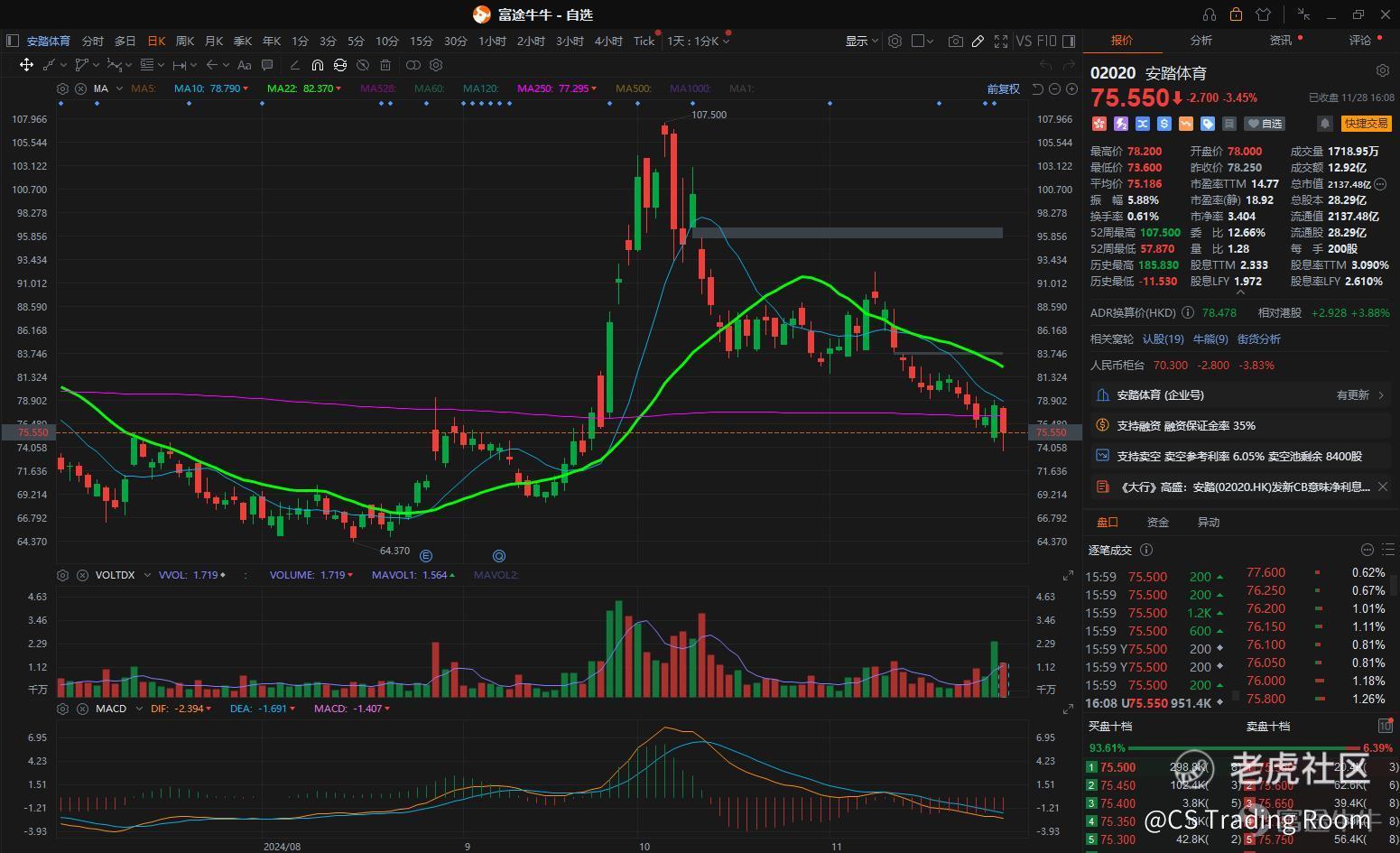Delete drawings with the trash icon
This screenshot has height=853, width=1400.
(385, 65)
